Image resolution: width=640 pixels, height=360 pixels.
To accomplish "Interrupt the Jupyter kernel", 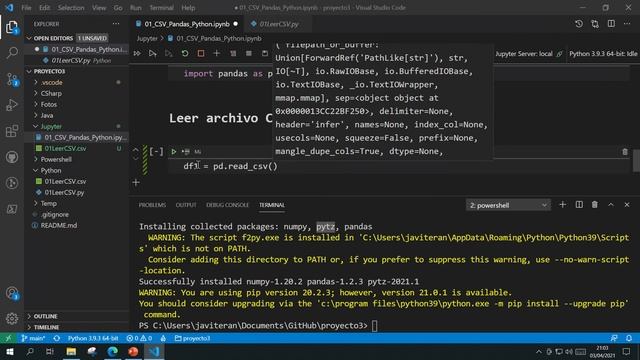I will pyautogui.click(x=201, y=53).
